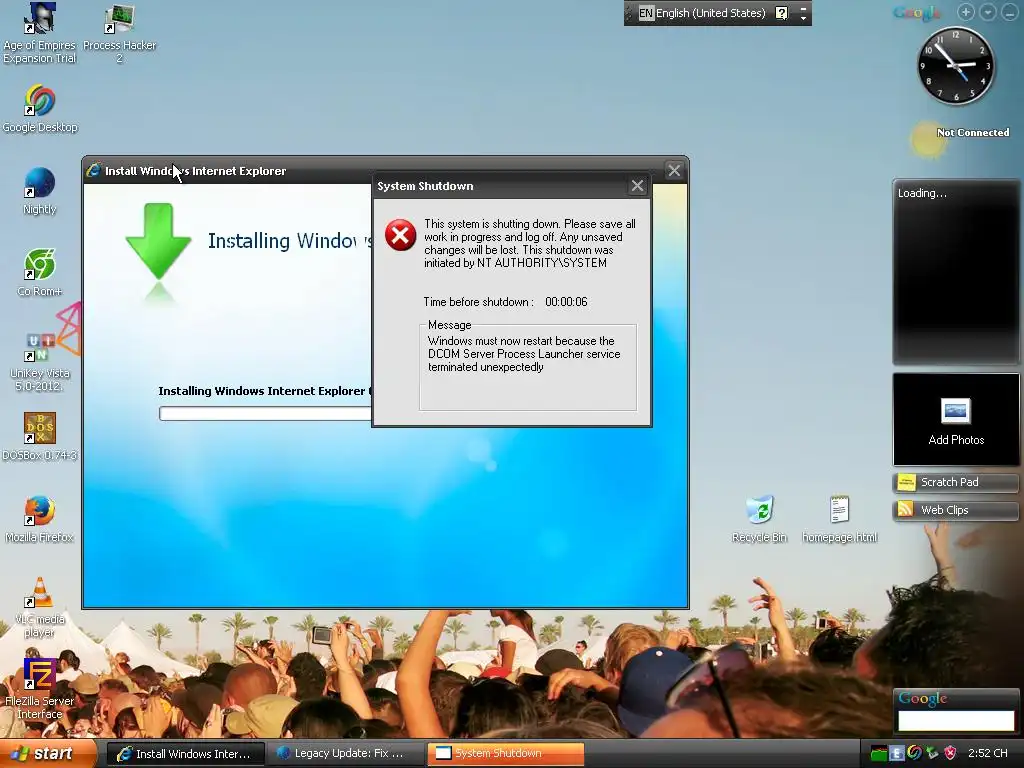The height and width of the screenshot is (768, 1024).
Task: Switch to Install Windows Internet Explorer taskbar button
Action: pyautogui.click(x=185, y=754)
